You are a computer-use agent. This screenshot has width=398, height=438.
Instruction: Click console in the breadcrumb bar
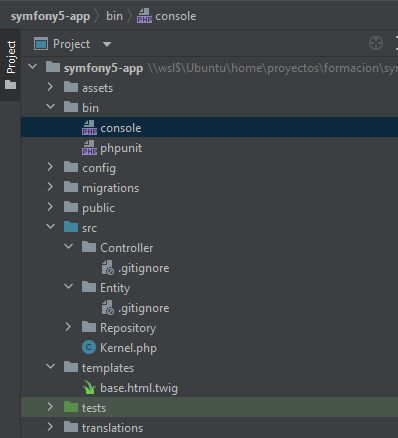pos(176,16)
